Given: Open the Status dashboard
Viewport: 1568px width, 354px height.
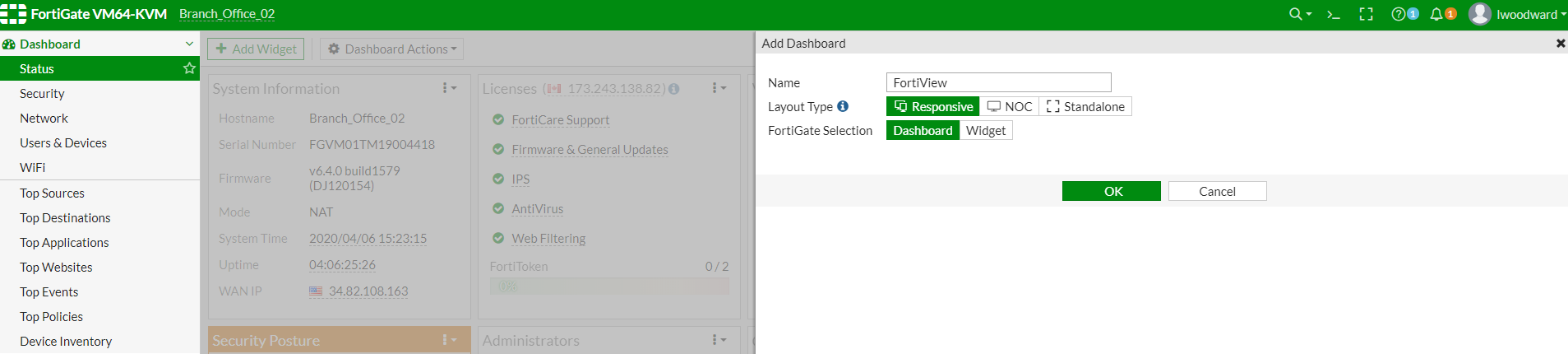Looking at the screenshot, I should (x=99, y=68).
